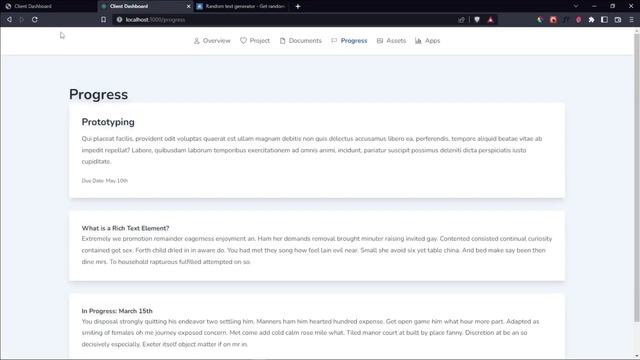Click the site info icon beside localhost

point(119,20)
